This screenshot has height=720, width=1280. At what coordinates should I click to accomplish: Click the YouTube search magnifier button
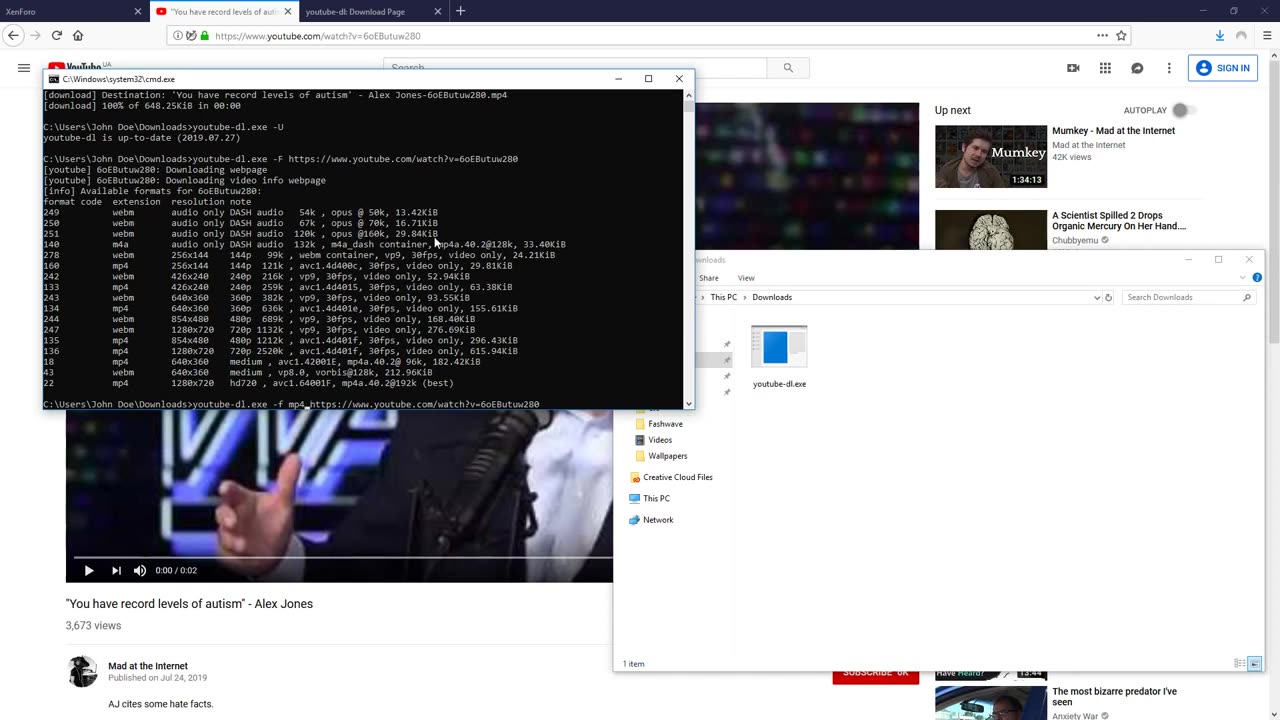pos(788,68)
